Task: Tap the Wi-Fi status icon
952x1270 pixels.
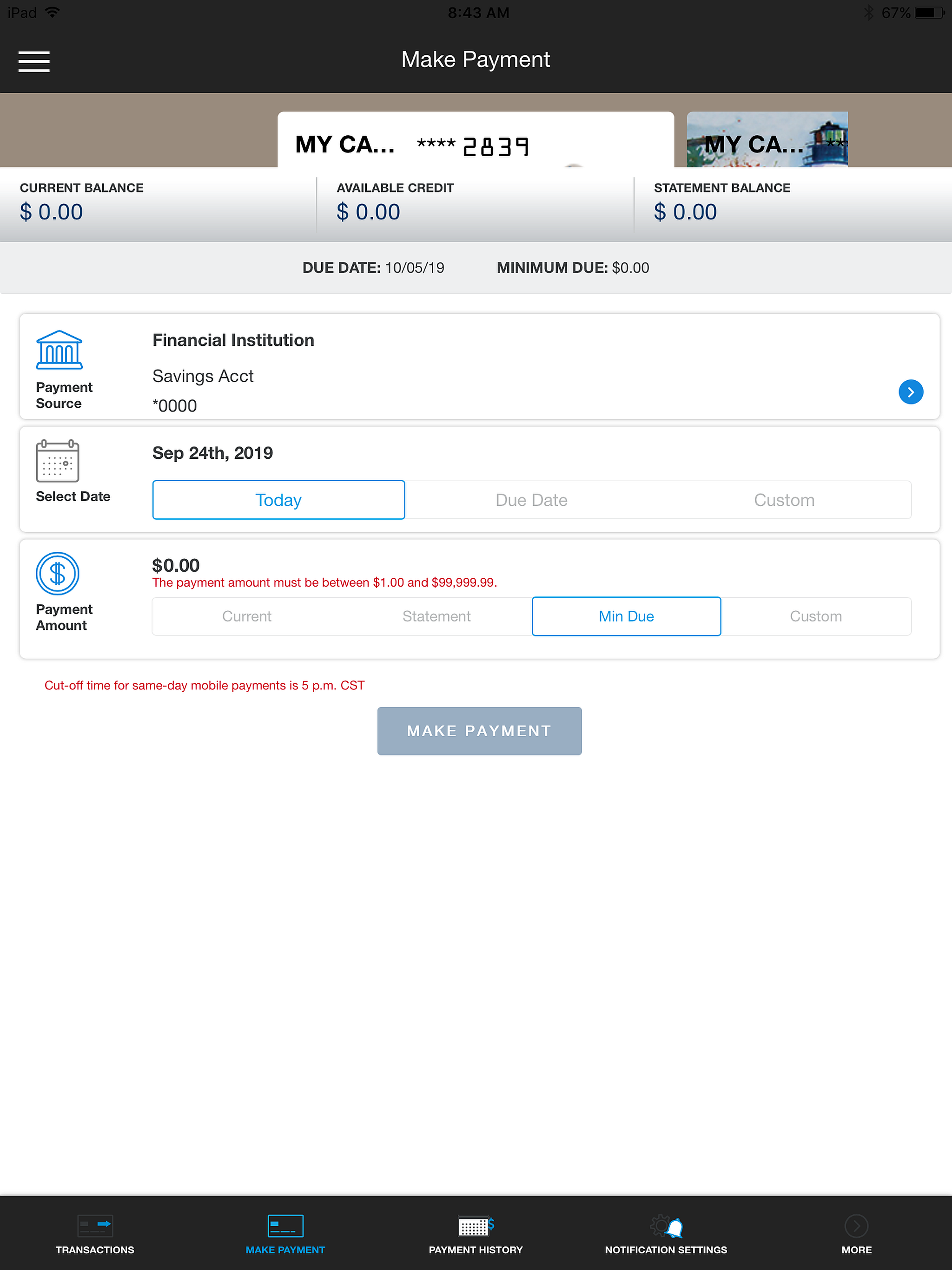Action: [x=52, y=12]
